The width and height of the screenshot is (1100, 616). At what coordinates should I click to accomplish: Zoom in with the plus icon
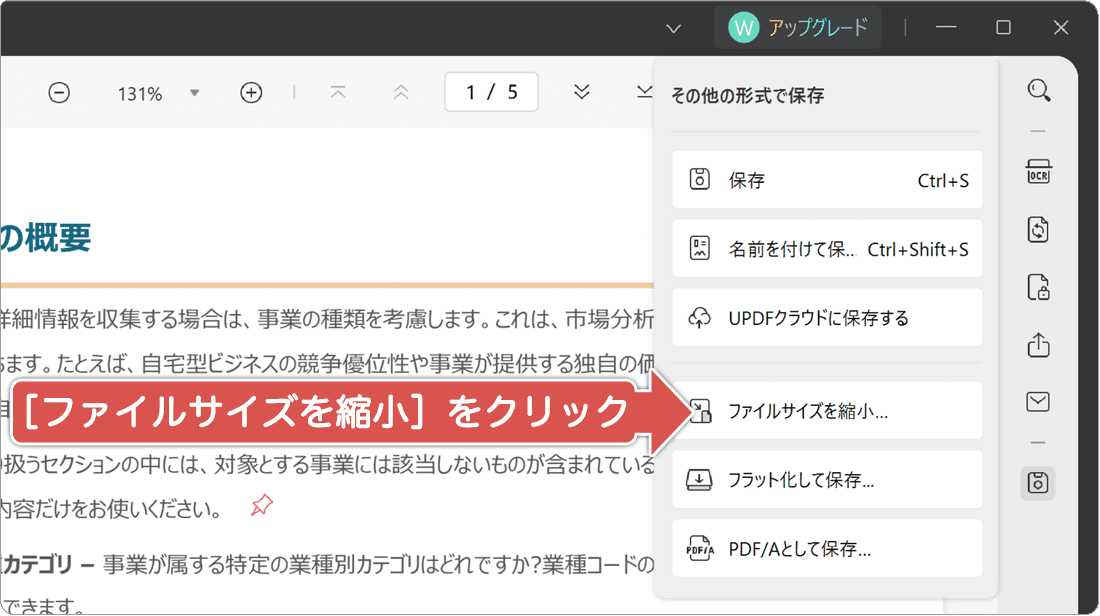(251, 92)
